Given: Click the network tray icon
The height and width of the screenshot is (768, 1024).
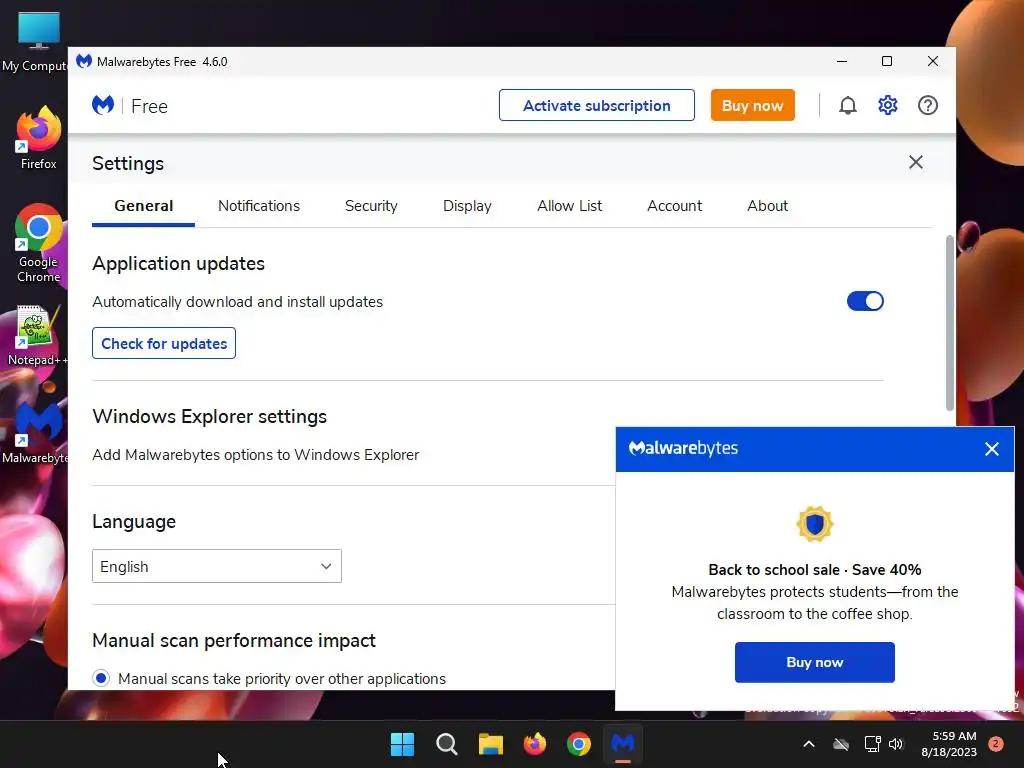Looking at the screenshot, I should [x=872, y=744].
